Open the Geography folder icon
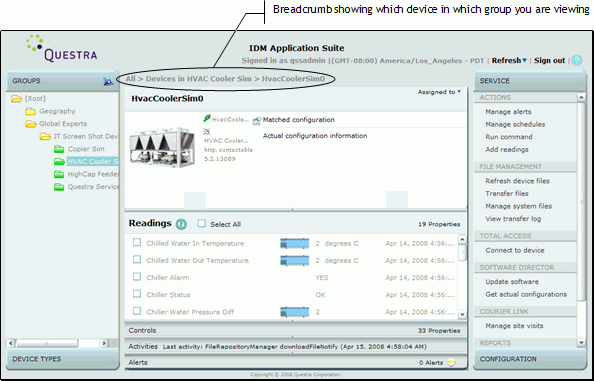The height and width of the screenshot is (381, 594). pos(30,111)
